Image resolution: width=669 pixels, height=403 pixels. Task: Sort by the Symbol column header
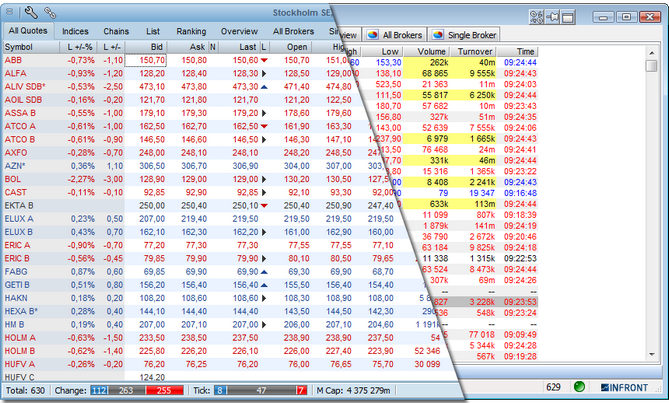coord(31,47)
